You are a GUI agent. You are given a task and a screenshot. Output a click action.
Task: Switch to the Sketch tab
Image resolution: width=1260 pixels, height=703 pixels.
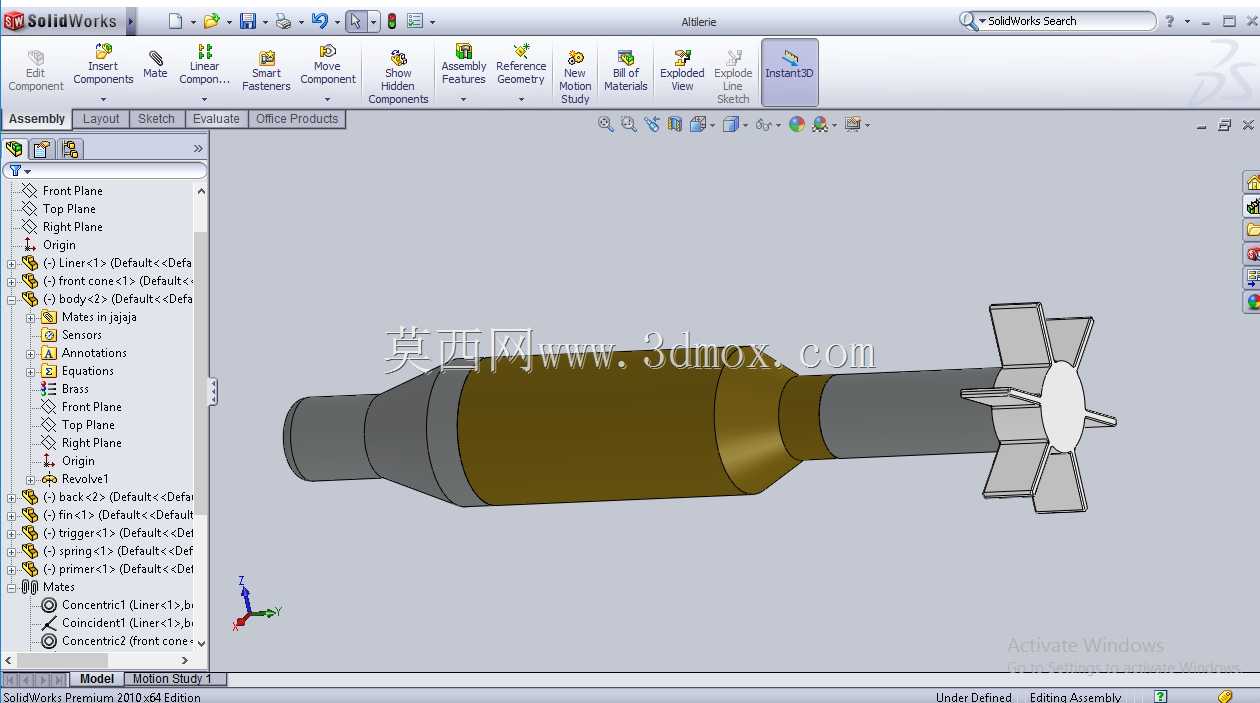click(x=156, y=119)
